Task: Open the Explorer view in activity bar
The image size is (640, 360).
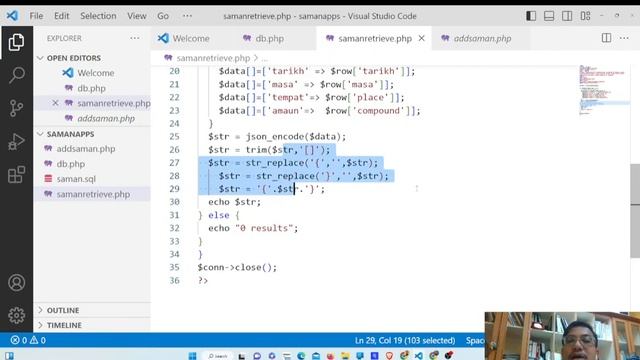Action: tap(16, 42)
